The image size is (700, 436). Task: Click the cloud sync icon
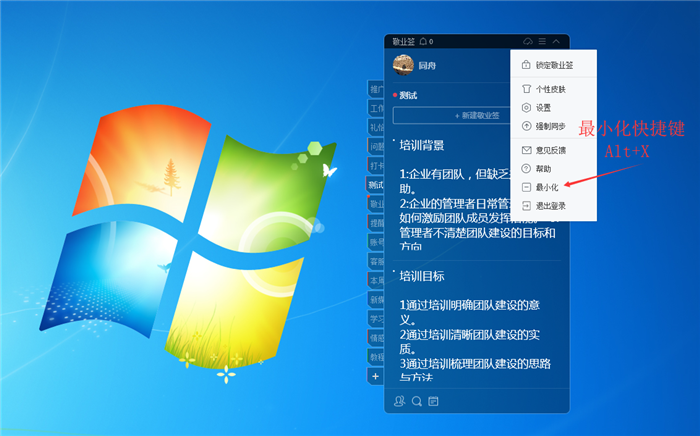click(528, 42)
